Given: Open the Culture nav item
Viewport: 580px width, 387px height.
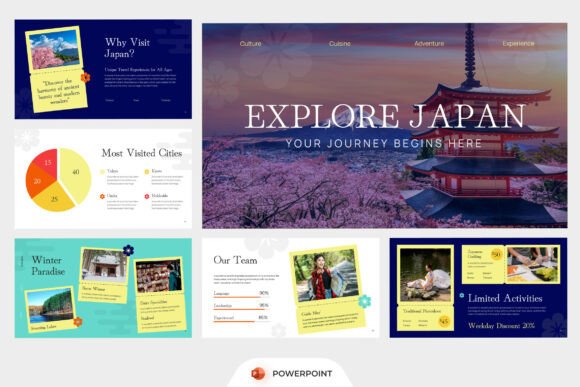Looking at the screenshot, I should click(x=250, y=44).
